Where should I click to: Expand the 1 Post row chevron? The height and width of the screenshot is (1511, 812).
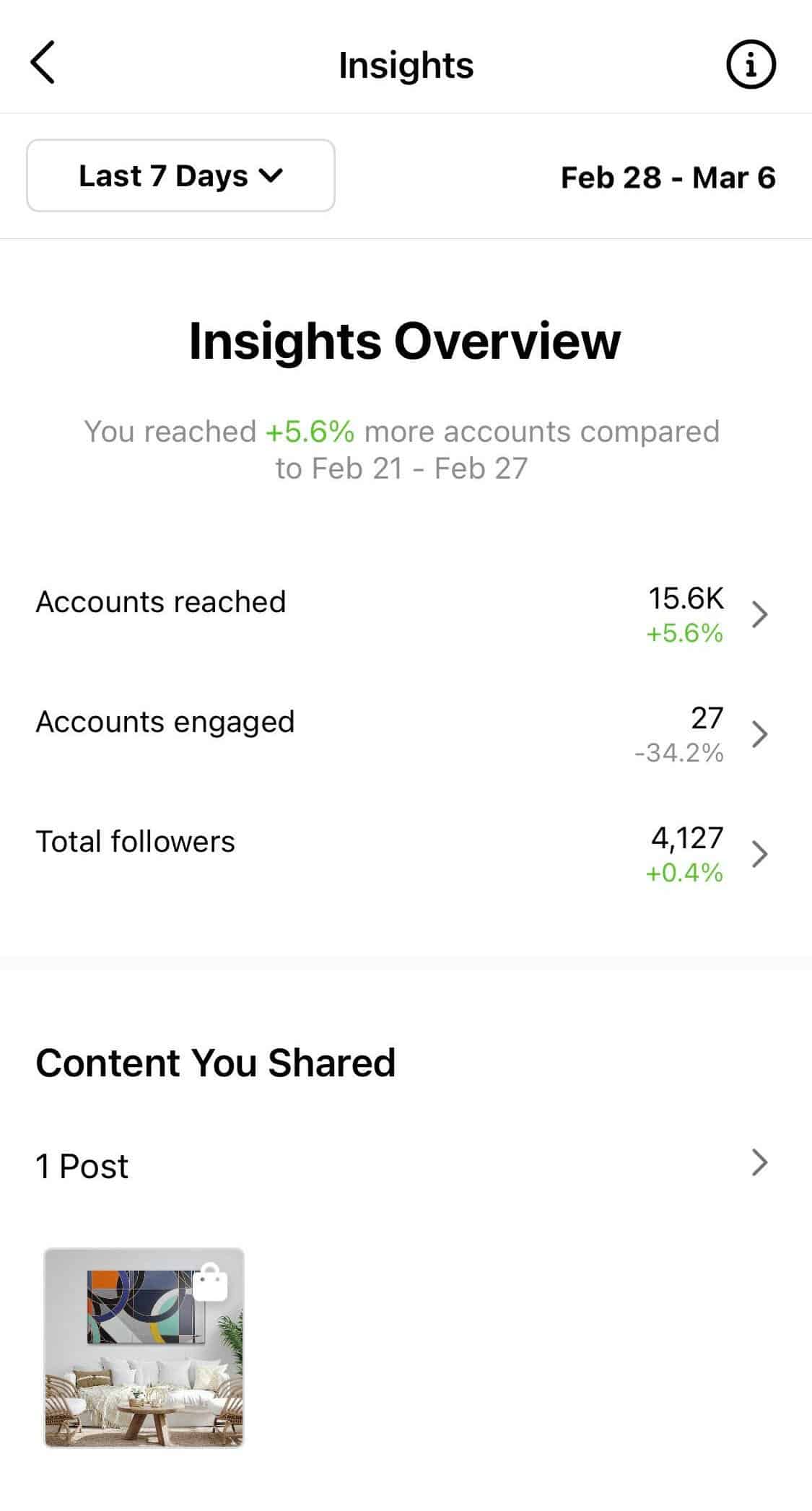[759, 1163]
